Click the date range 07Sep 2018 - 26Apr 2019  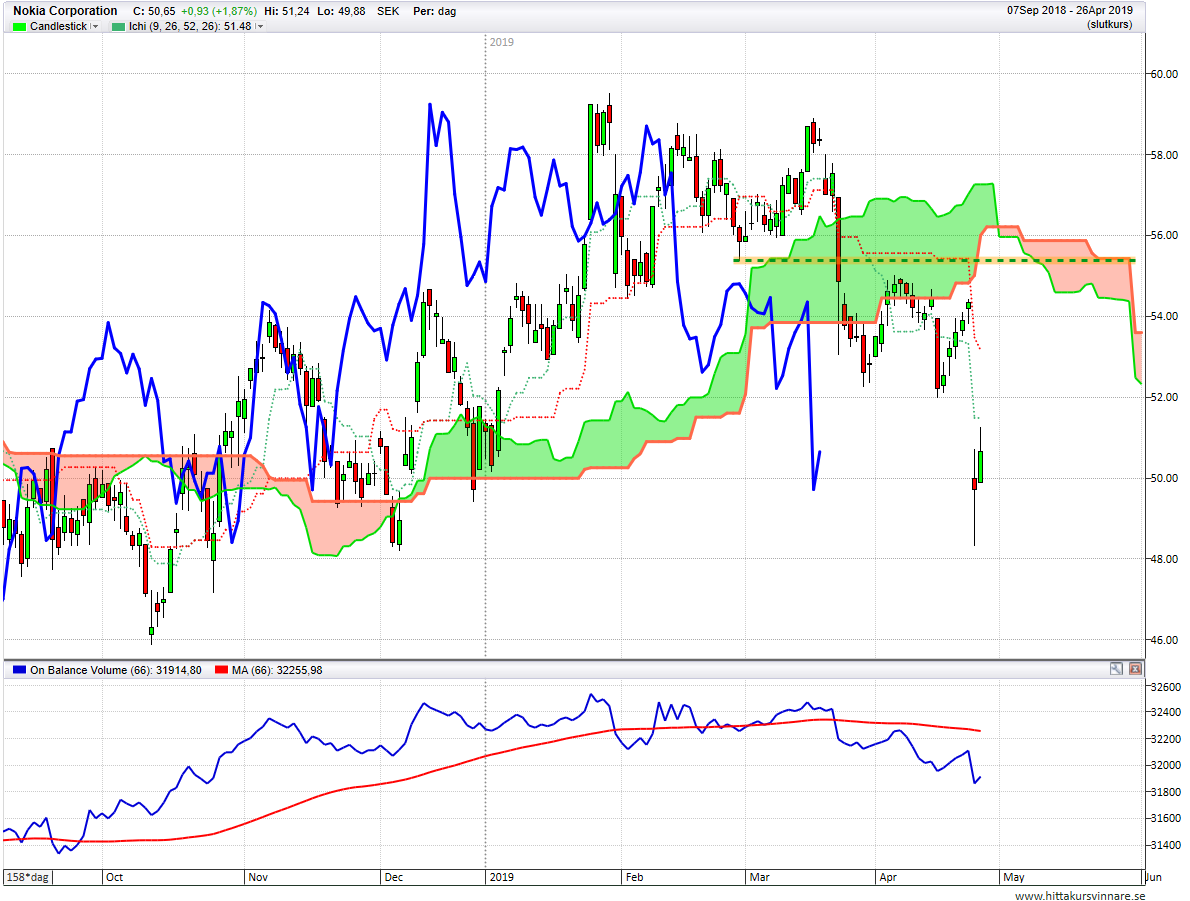pyautogui.click(x=1070, y=11)
